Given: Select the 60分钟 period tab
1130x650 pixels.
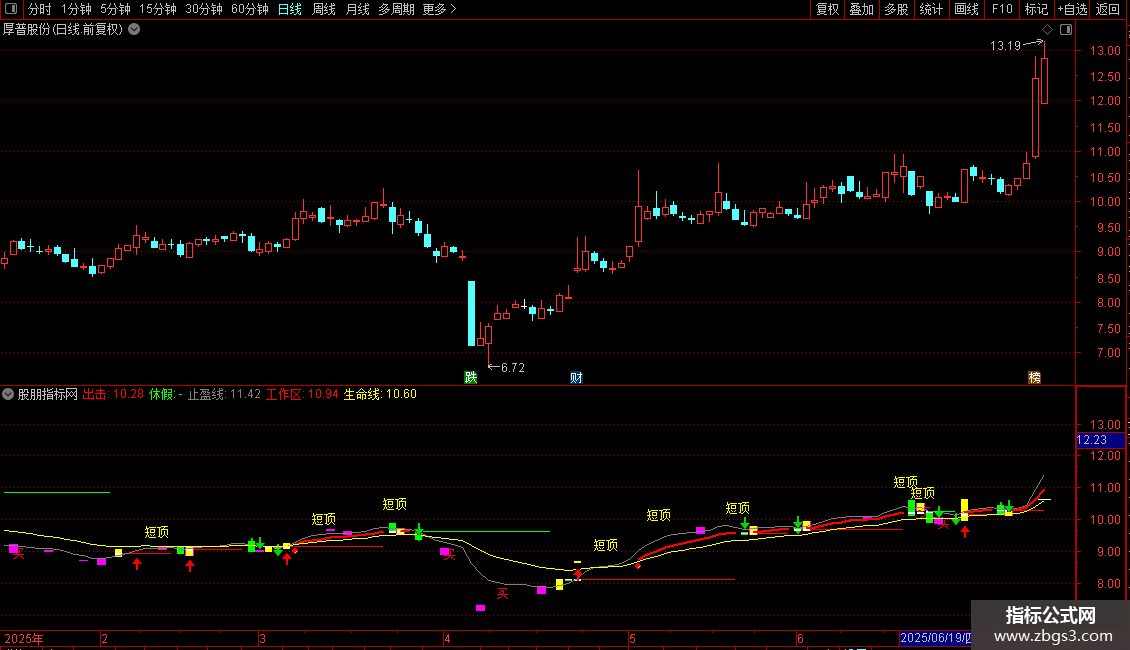Looking at the screenshot, I should (249, 9).
